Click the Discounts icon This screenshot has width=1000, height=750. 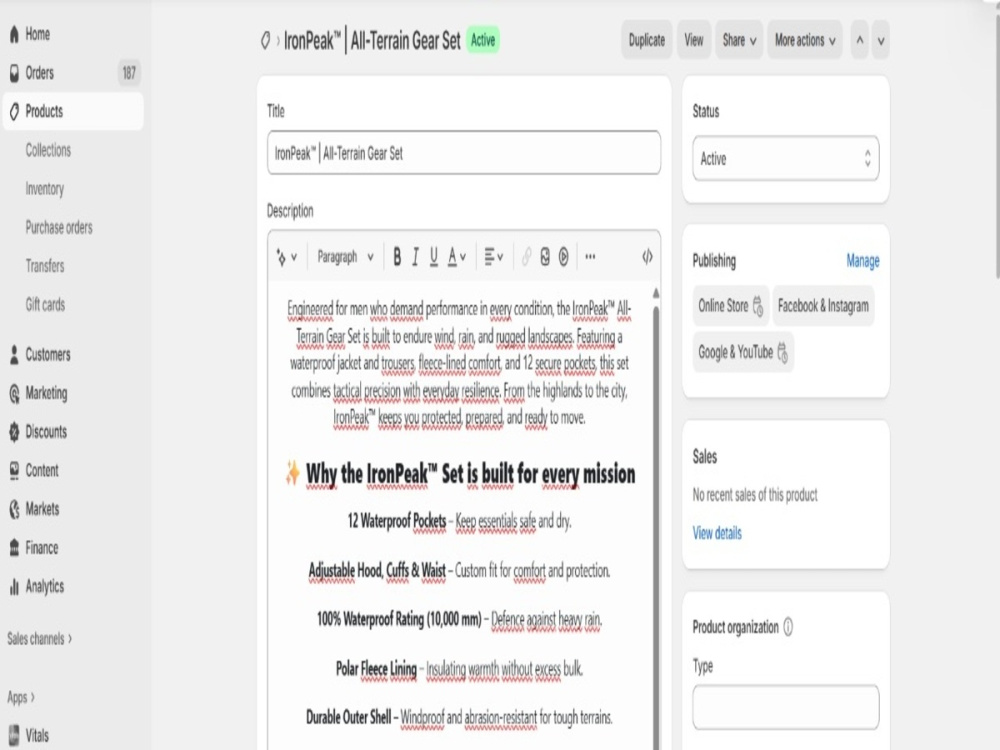[x=14, y=432]
